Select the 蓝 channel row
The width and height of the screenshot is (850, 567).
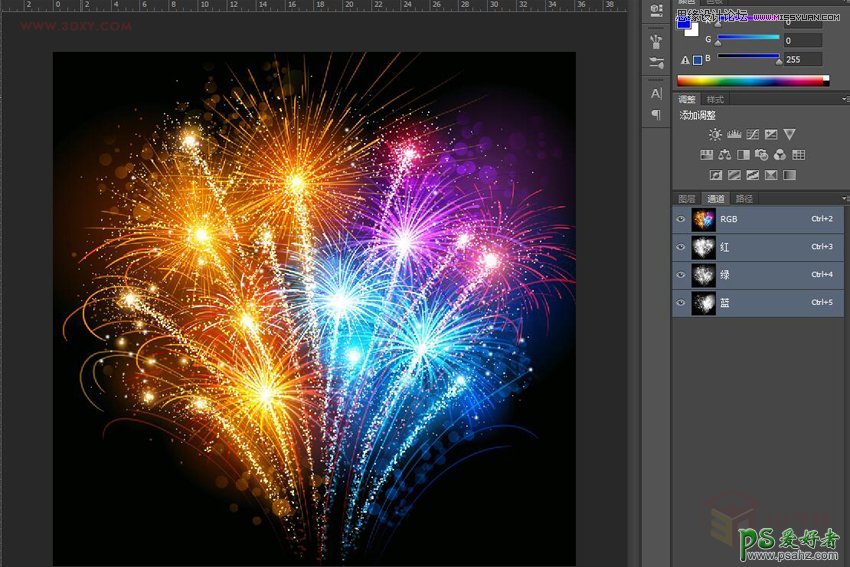tap(758, 303)
